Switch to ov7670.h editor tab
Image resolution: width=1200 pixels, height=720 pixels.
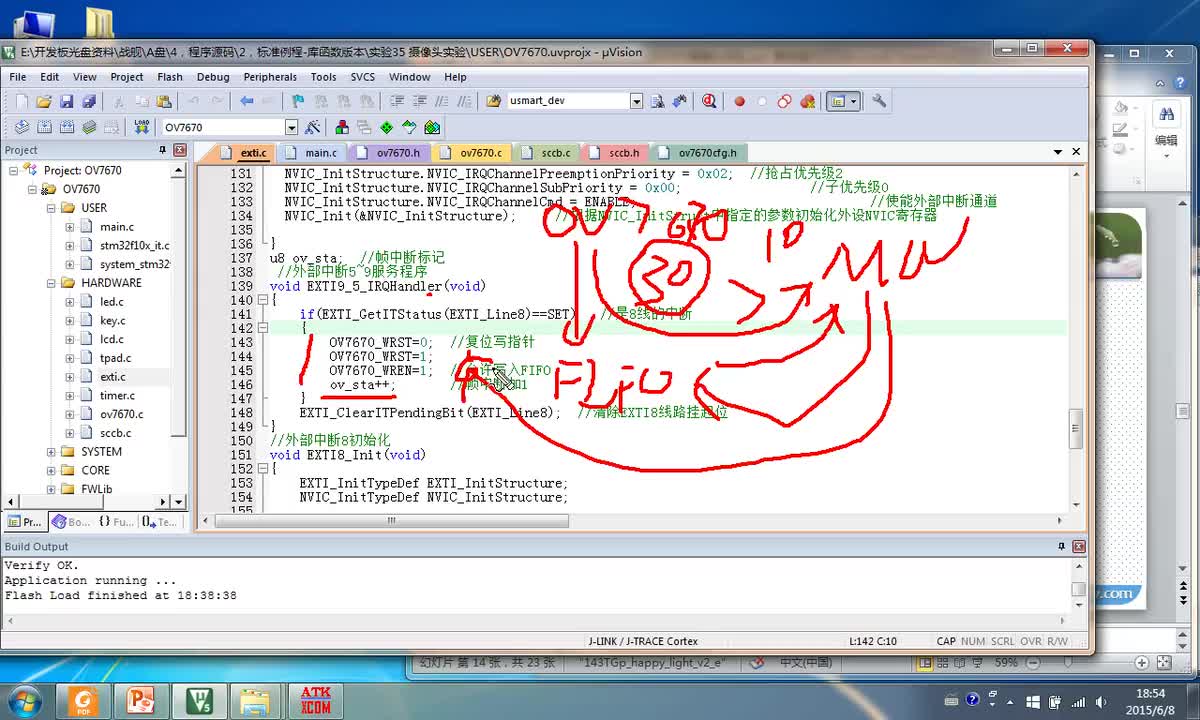[x=390, y=153]
